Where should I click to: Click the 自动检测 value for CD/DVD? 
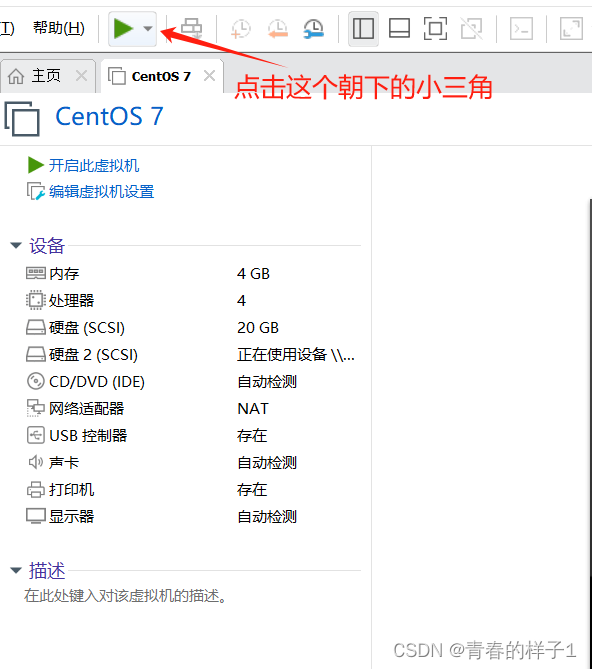[267, 381]
